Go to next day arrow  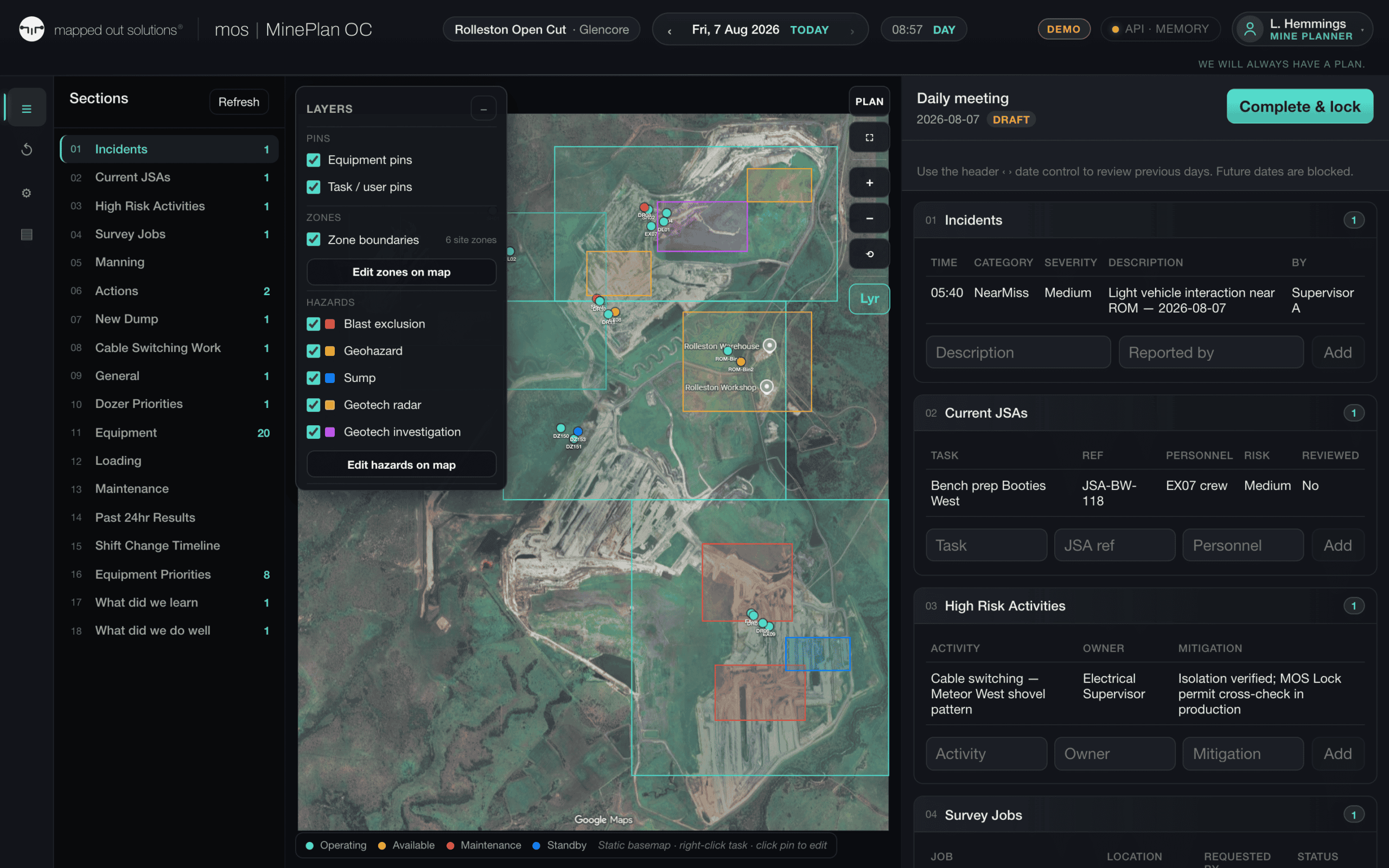point(852,30)
